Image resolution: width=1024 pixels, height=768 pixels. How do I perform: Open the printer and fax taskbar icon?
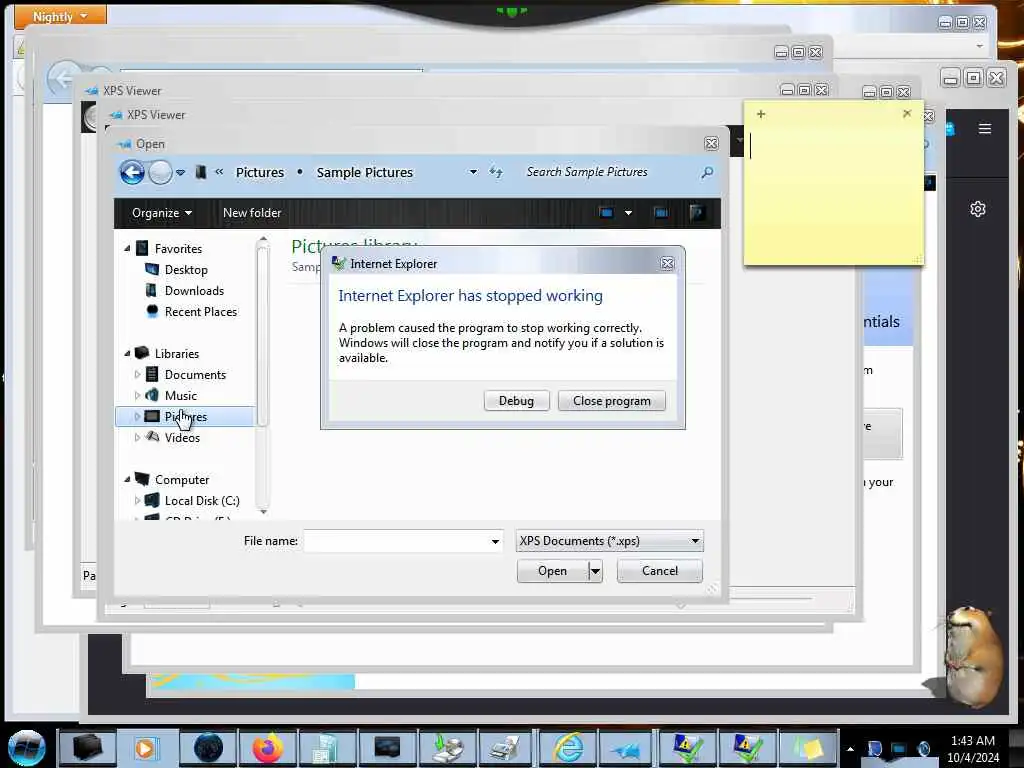click(507, 748)
